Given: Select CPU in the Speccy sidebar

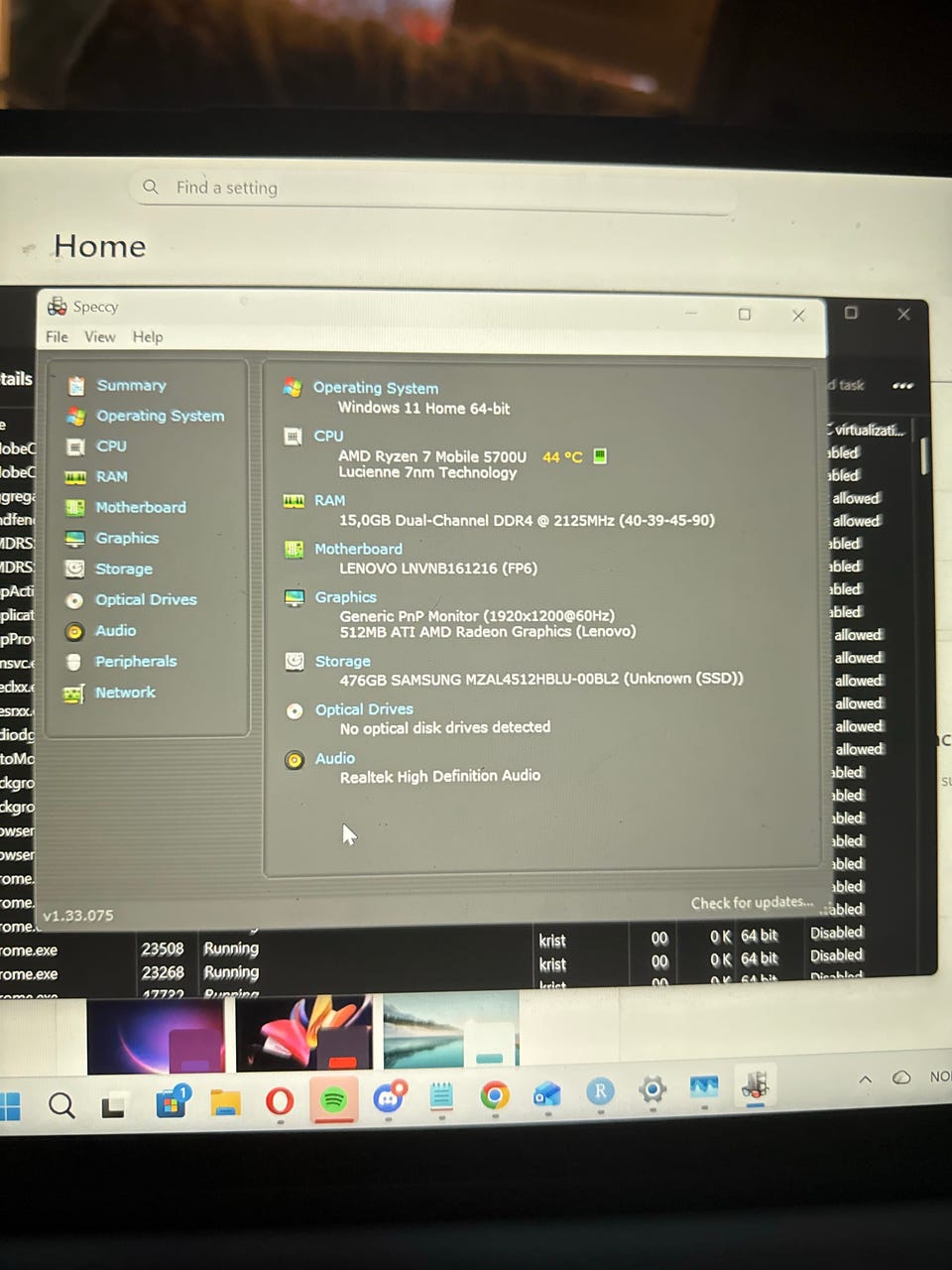Looking at the screenshot, I should (x=111, y=446).
